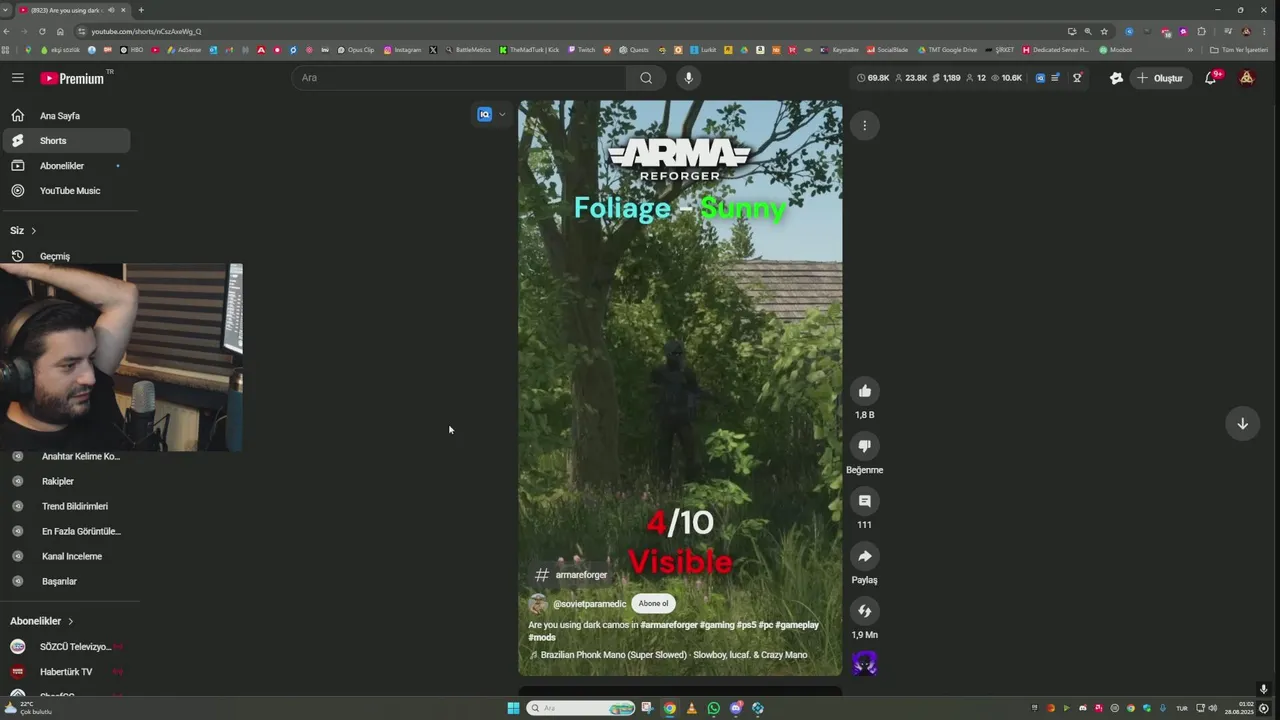Open the @sovietparamedic channel

pyautogui.click(x=590, y=604)
